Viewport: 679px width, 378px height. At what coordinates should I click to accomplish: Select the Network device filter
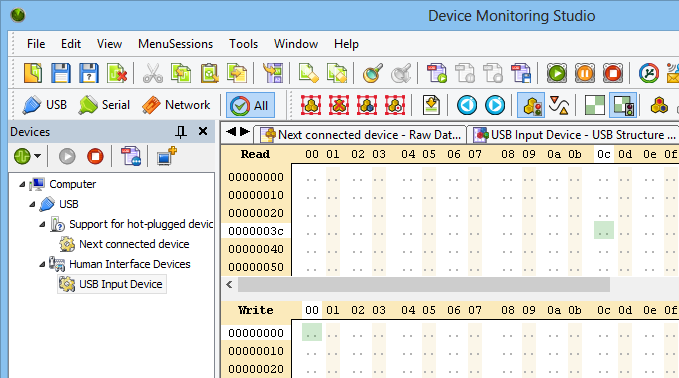pos(176,105)
